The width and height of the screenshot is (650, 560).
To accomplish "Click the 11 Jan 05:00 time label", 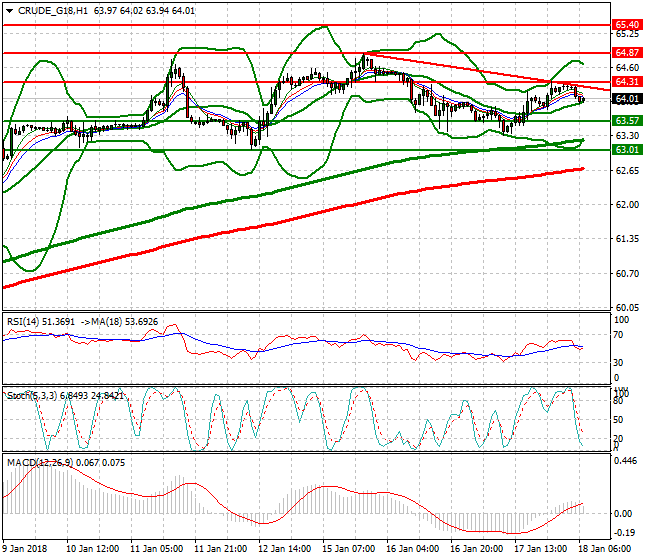I will click(157, 549).
